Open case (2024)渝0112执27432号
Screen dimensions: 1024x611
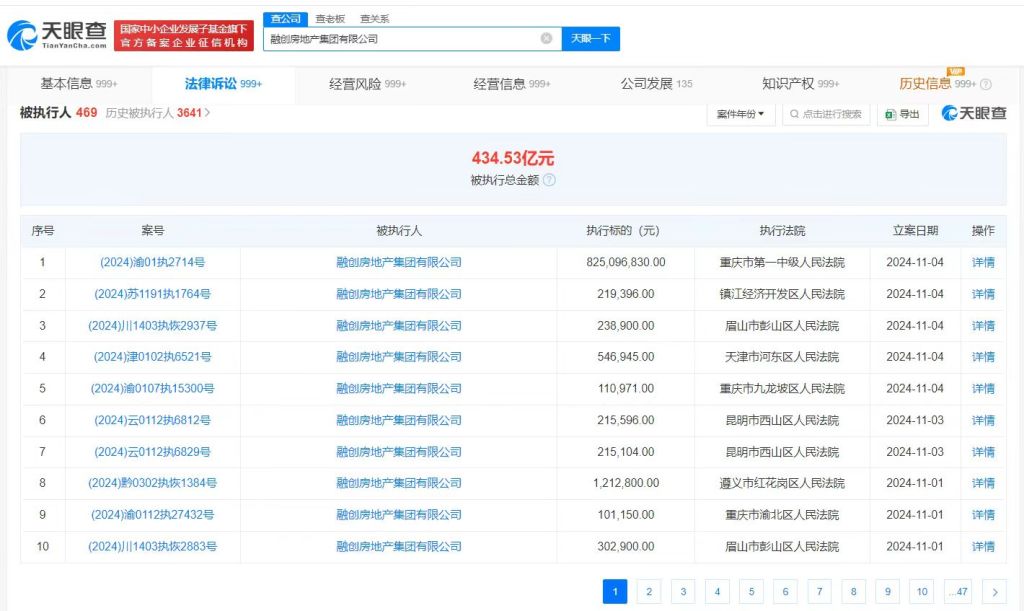click(152, 515)
